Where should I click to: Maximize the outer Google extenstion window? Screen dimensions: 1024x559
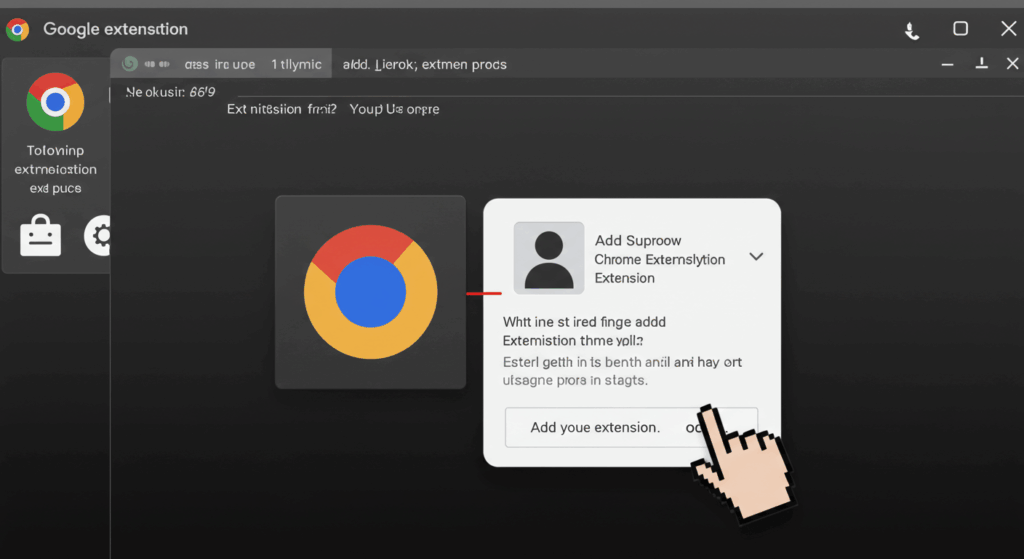(x=960, y=29)
